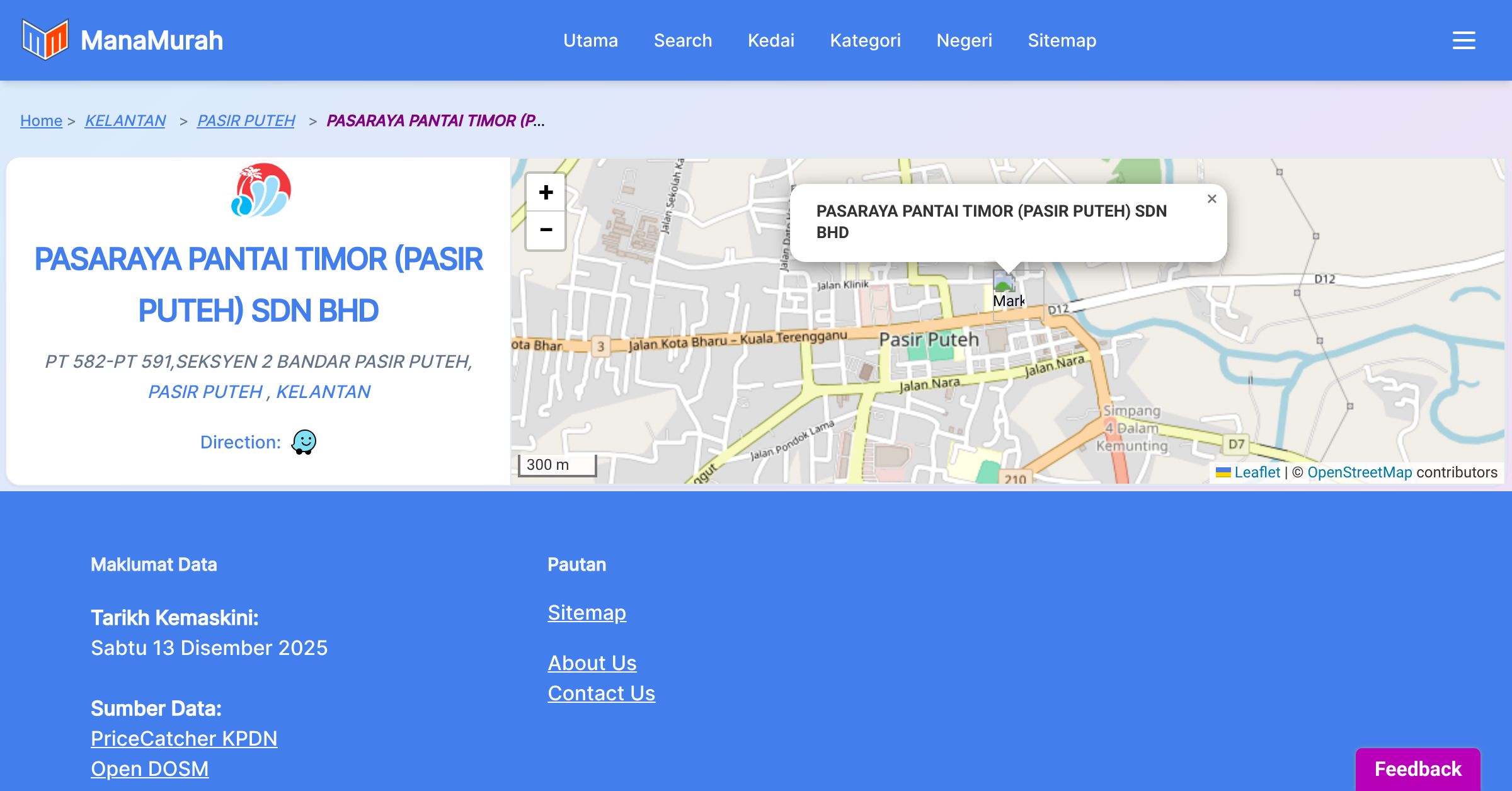Open the PriceCatcher KPDN source link
The image size is (1512, 791).
pyautogui.click(x=184, y=738)
